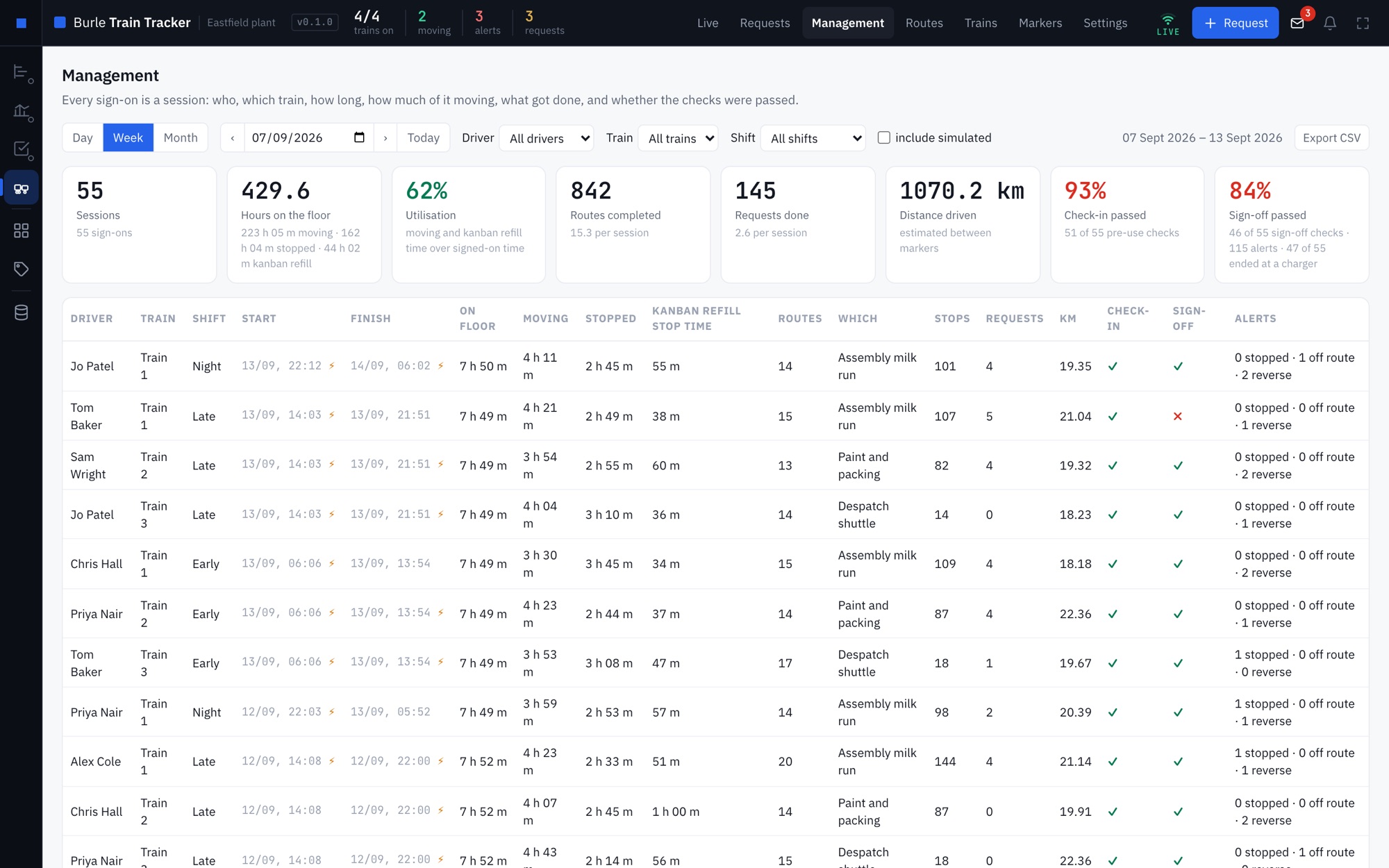
Task: Click the blue square logo in corner
Action: coord(22,23)
